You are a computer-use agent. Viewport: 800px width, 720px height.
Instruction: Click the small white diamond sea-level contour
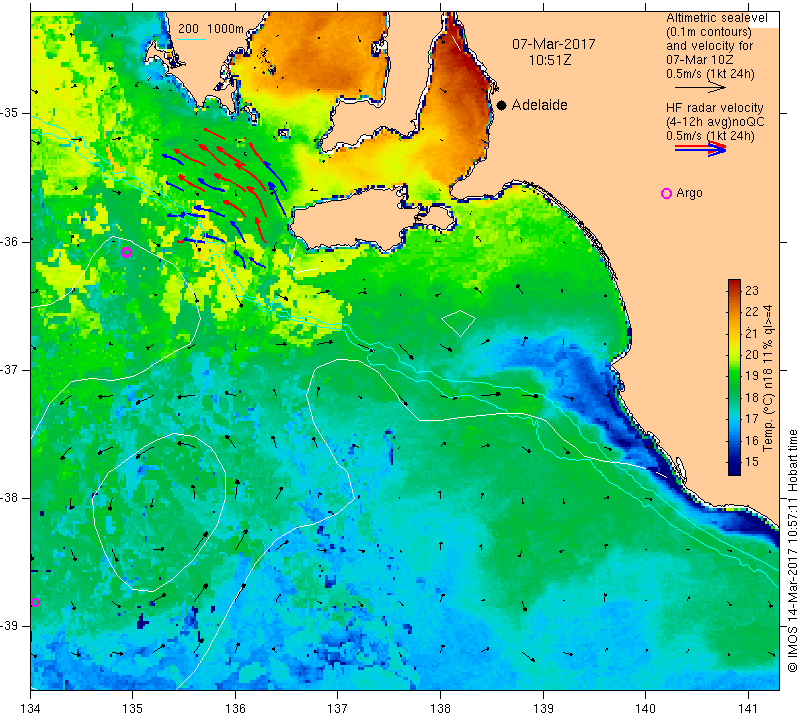coord(459,323)
